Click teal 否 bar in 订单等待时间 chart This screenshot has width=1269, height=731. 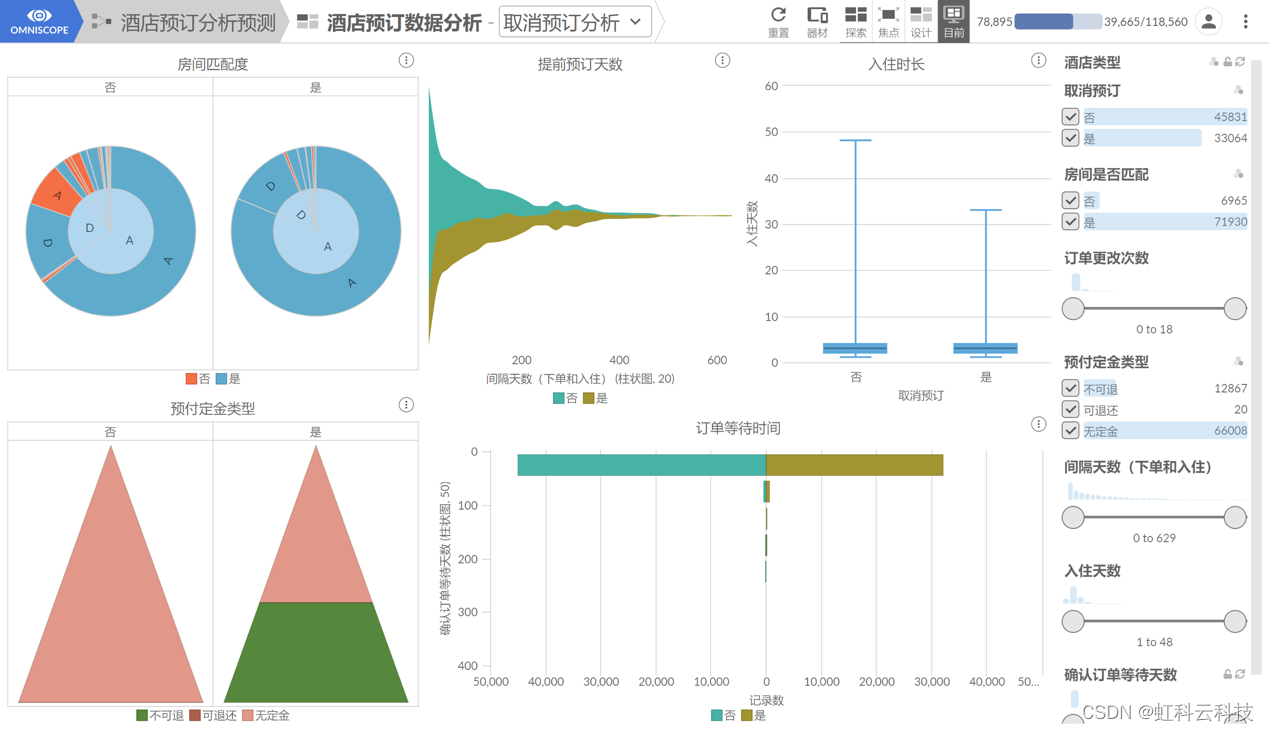tap(641, 465)
